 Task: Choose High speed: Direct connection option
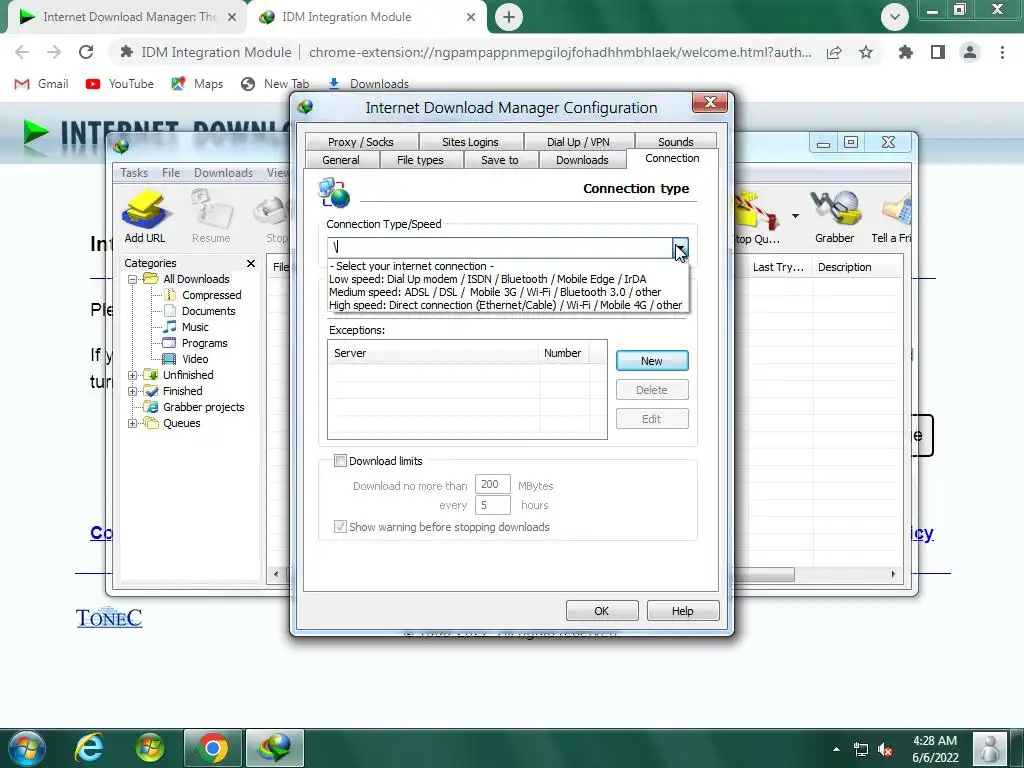click(x=505, y=305)
